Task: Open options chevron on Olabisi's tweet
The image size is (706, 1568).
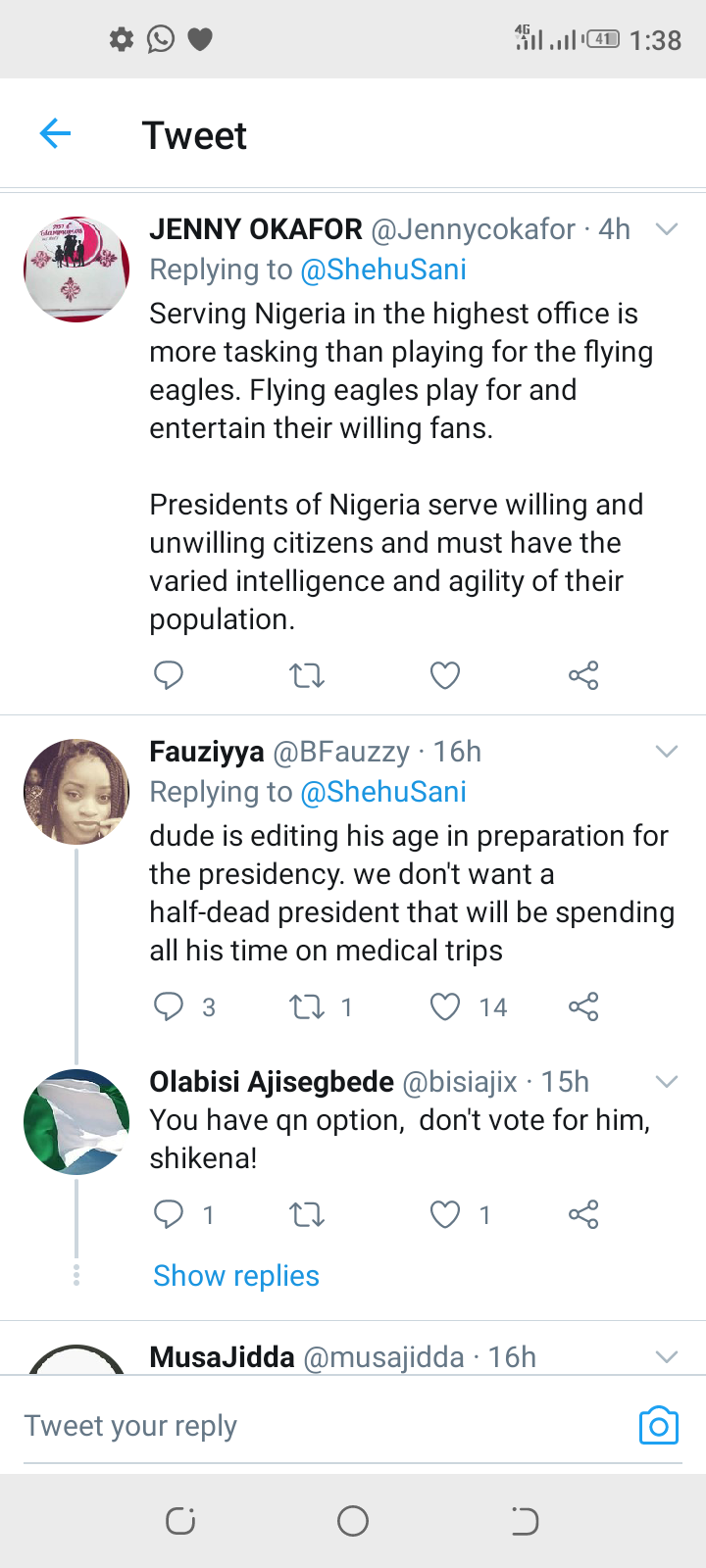Action: [x=667, y=1082]
